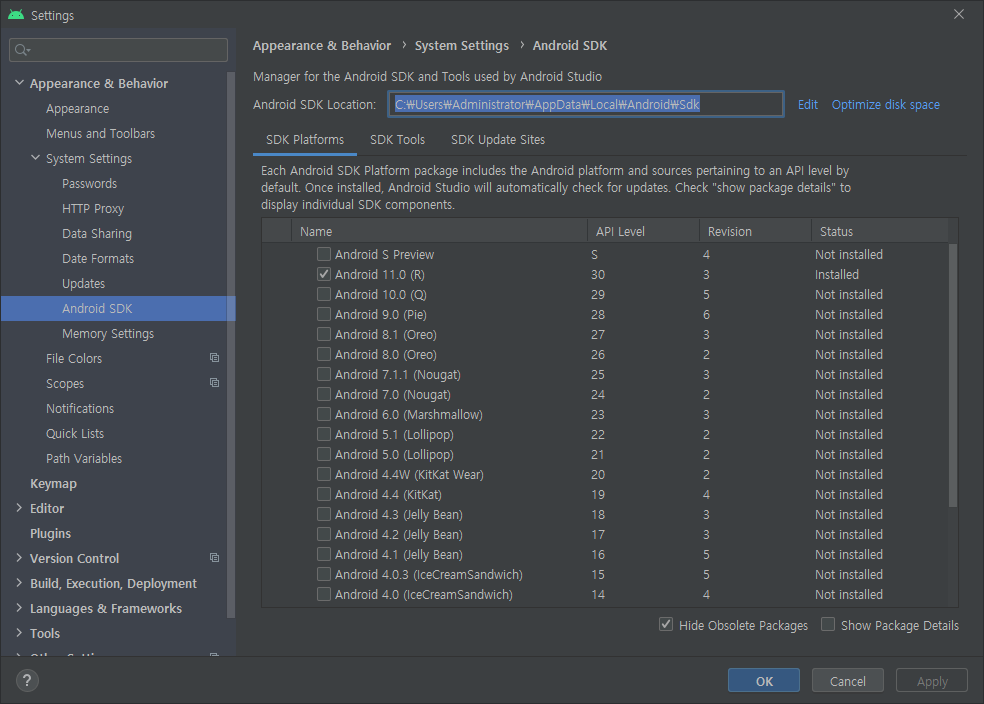
Task: Switch to the SDK Platforms tab
Action: pyautogui.click(x=305, y=140)
